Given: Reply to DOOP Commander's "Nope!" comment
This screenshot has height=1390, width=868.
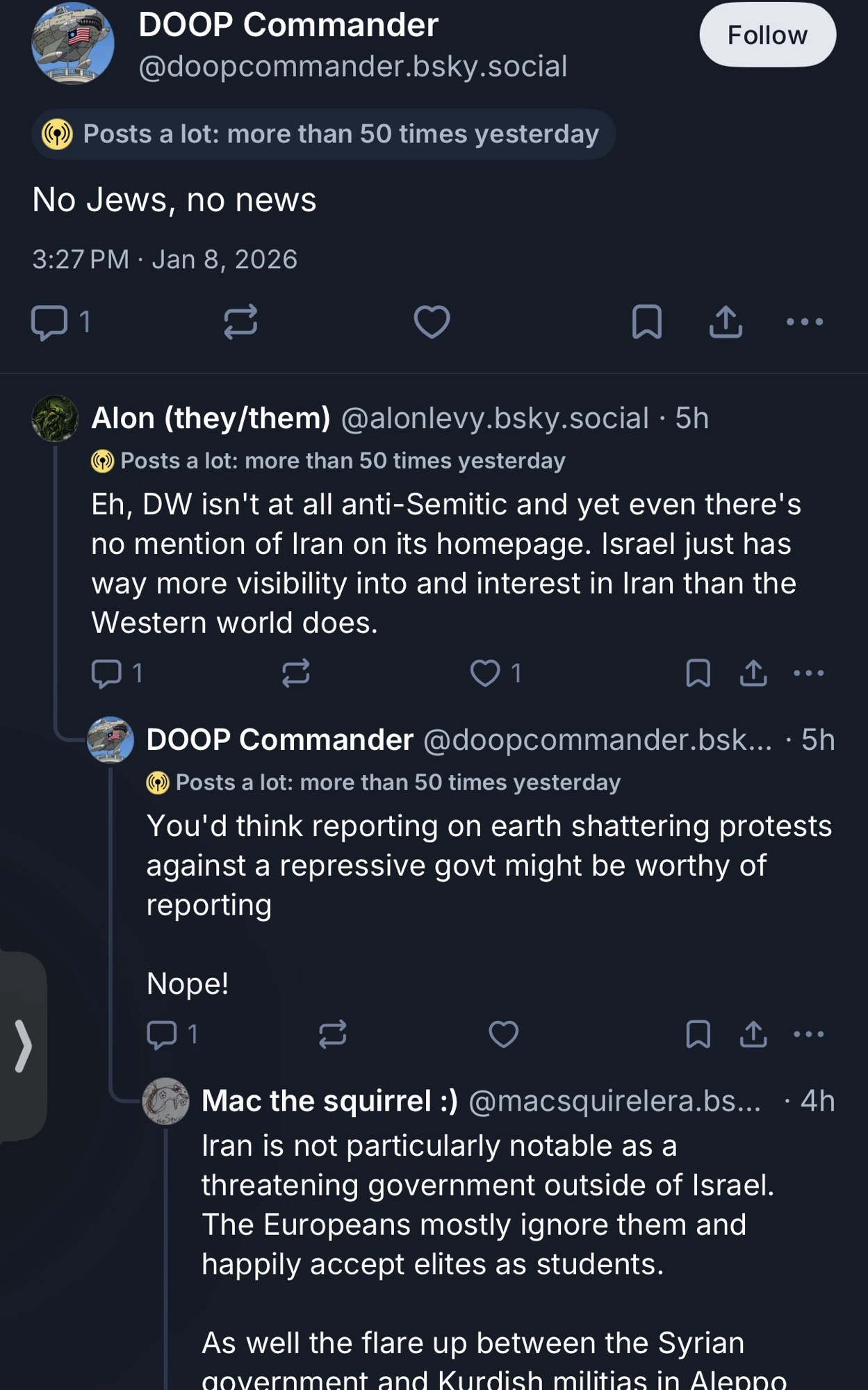Looking at the screenshot, I should [162, 1034].
